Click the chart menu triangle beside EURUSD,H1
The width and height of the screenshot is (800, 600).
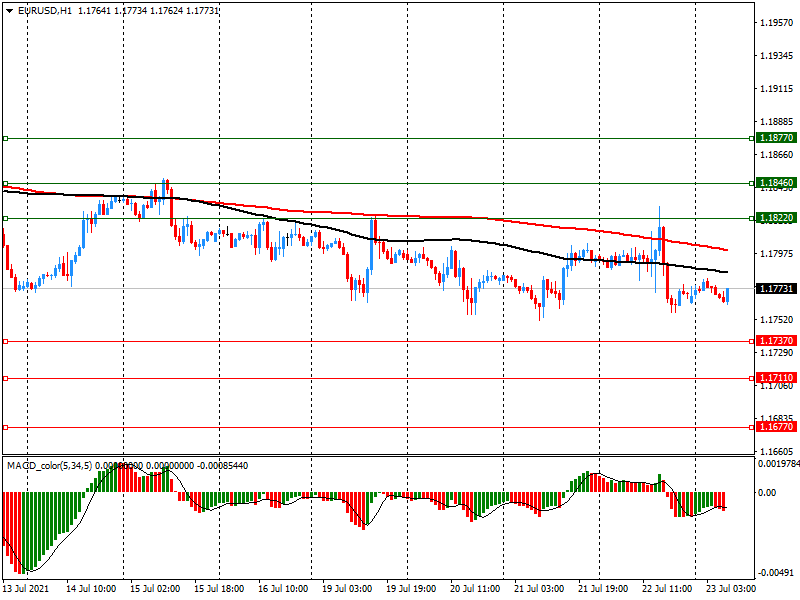[x=9, y=11]
